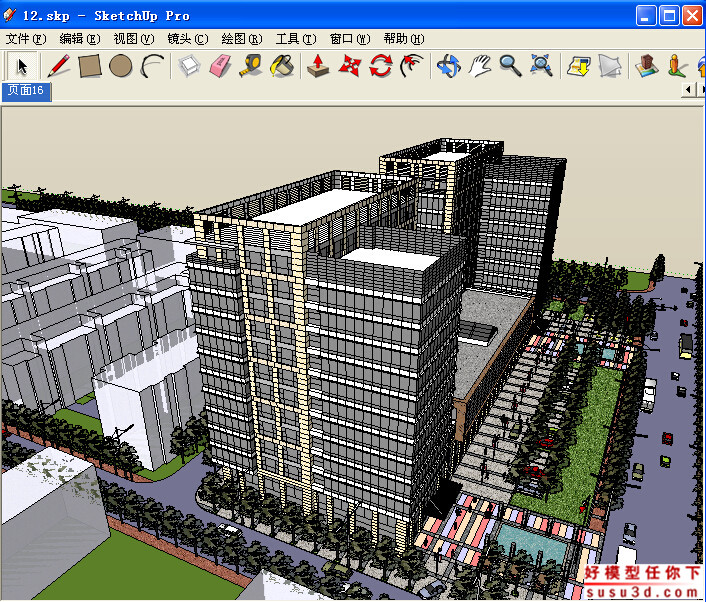Select the Pan hand tool
Viewport: 706px width, 602px height.
tap(480, 66)
